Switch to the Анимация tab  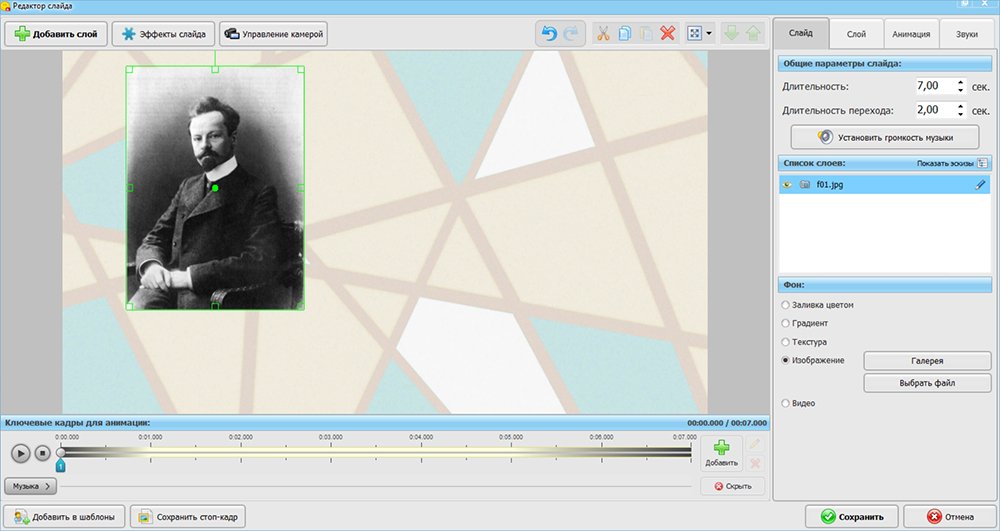[x=911, y=34]
